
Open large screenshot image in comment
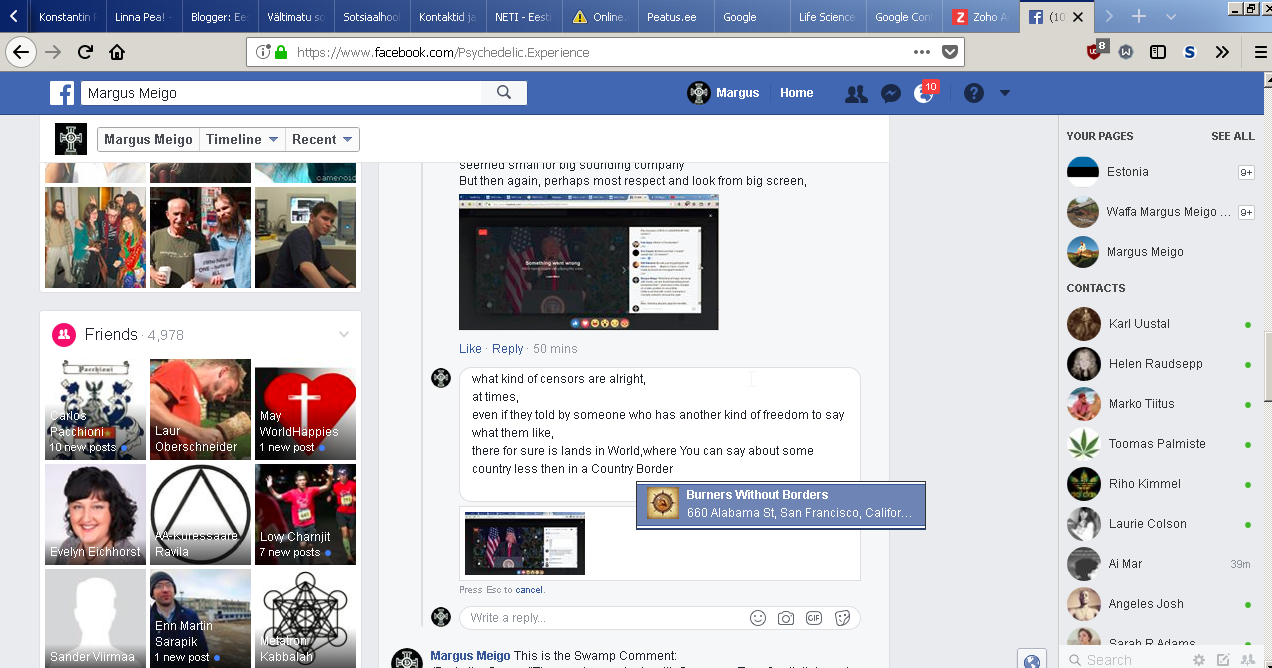588,262
